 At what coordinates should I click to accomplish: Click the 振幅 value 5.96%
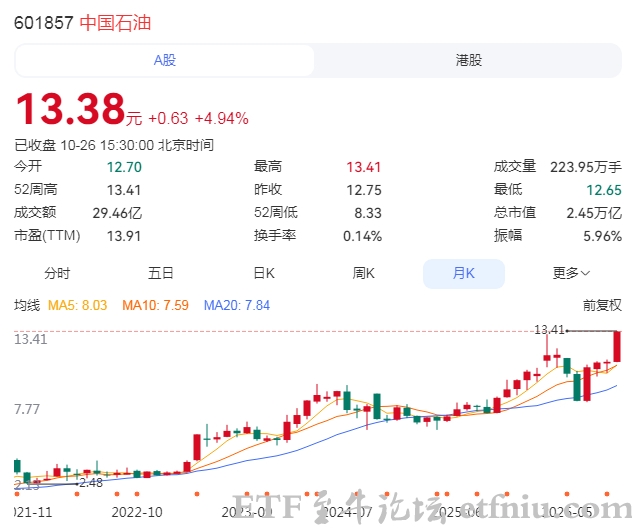point(602,236)
